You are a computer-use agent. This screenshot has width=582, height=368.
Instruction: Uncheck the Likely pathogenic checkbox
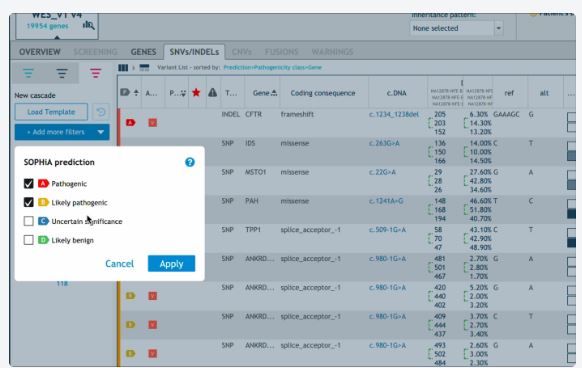29,202
